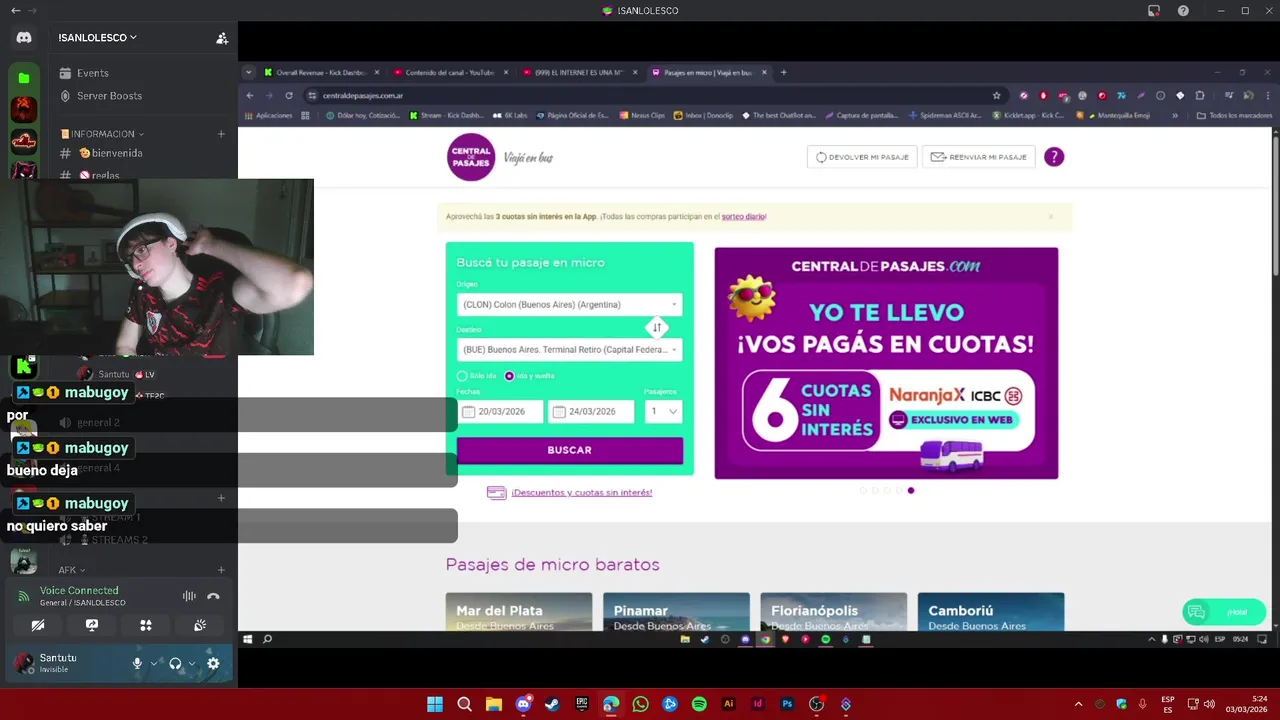
Task: Open the invite members icon beside ISANLOLESCO
Action: tap(222, 38)
